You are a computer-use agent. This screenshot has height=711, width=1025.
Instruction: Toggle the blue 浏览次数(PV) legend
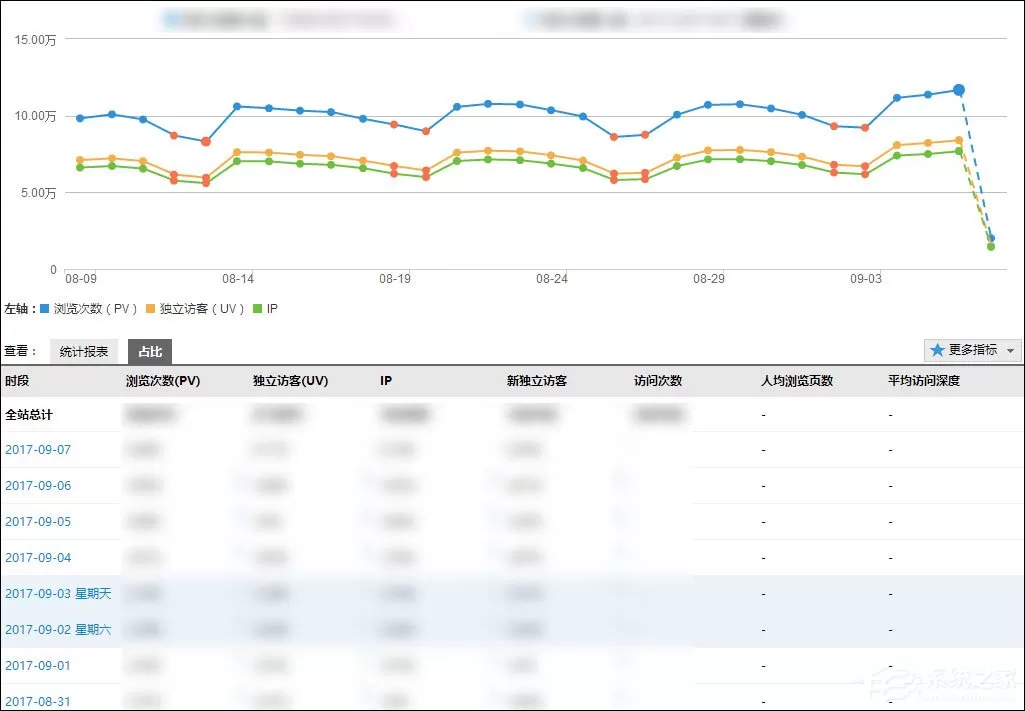point(89,309)
